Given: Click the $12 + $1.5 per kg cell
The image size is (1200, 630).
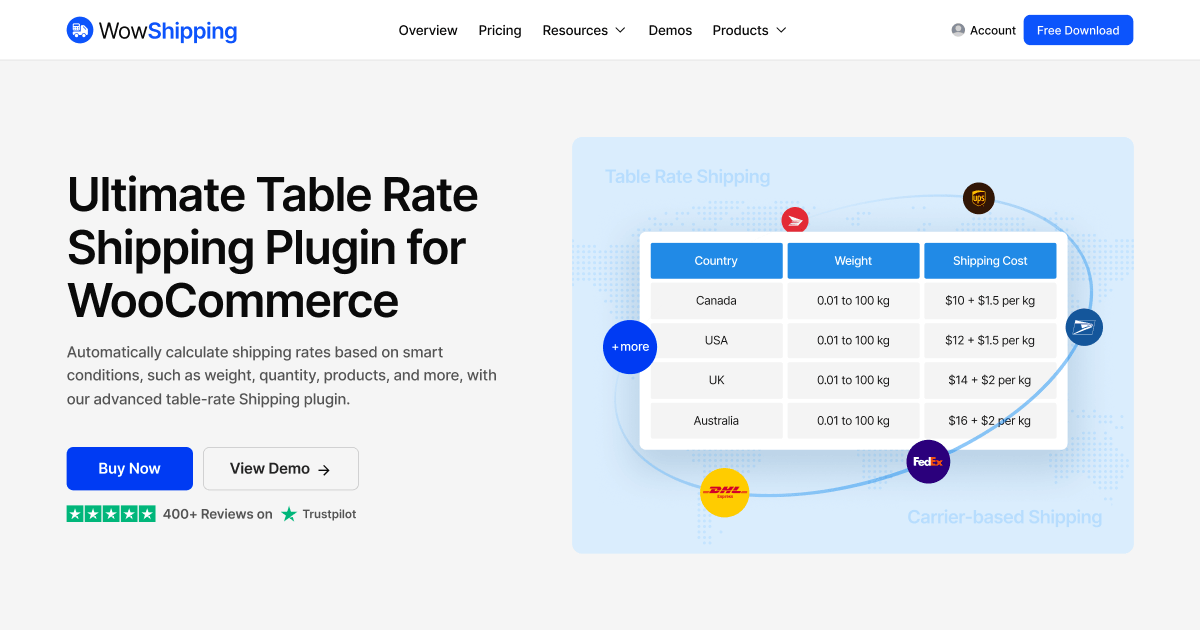Looking at the screenshot, I should click(x=990, y=340).
